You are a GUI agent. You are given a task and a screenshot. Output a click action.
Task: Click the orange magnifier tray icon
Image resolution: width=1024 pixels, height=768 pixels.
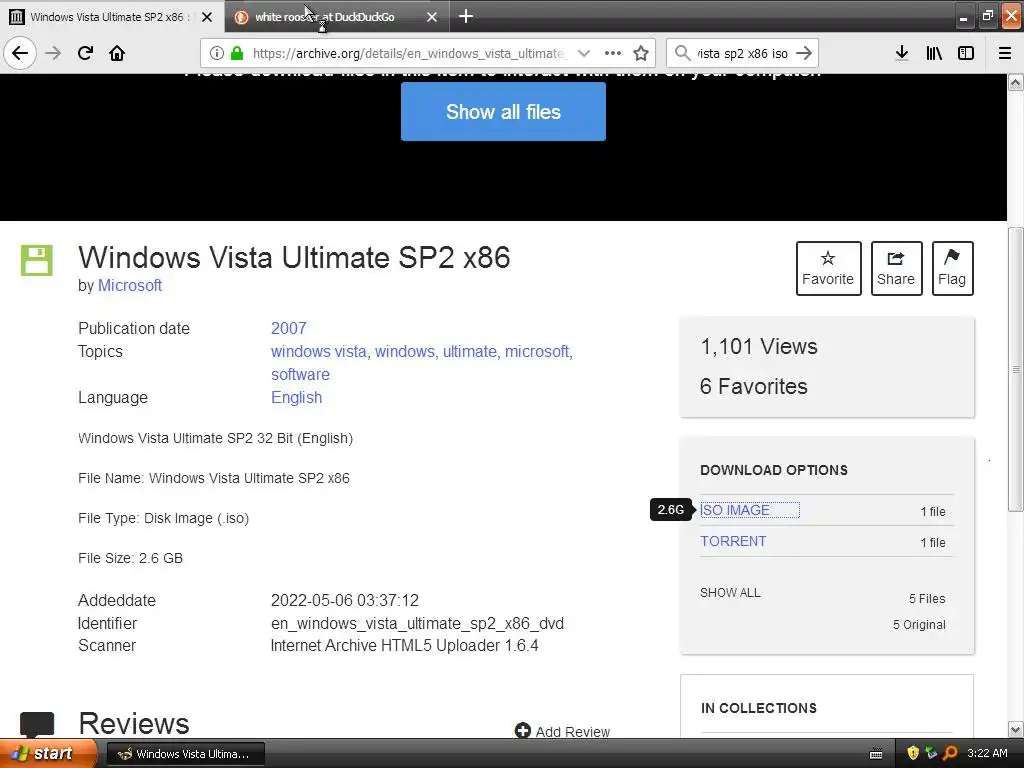(x=950, y=754)
